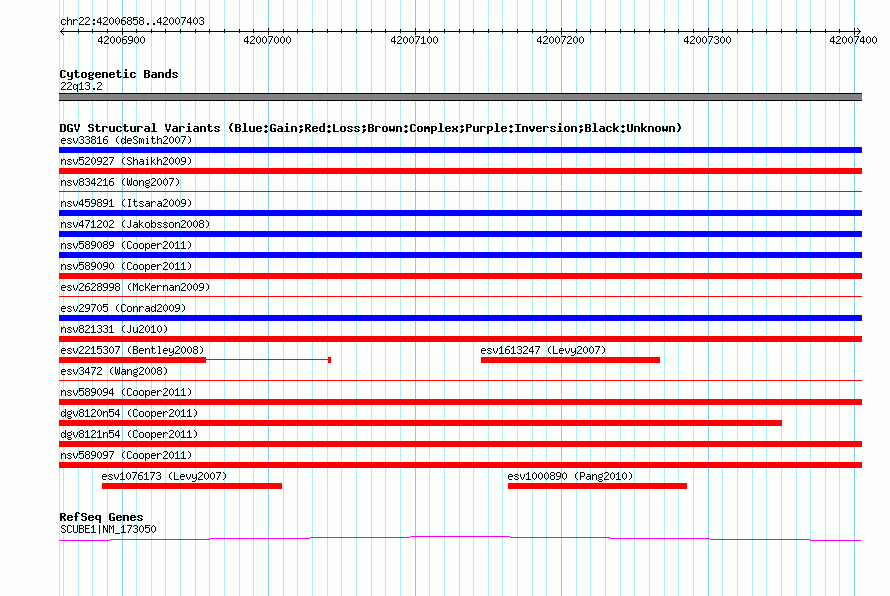Click the esv1076173 (Levy2007) label

pos(164,476)
